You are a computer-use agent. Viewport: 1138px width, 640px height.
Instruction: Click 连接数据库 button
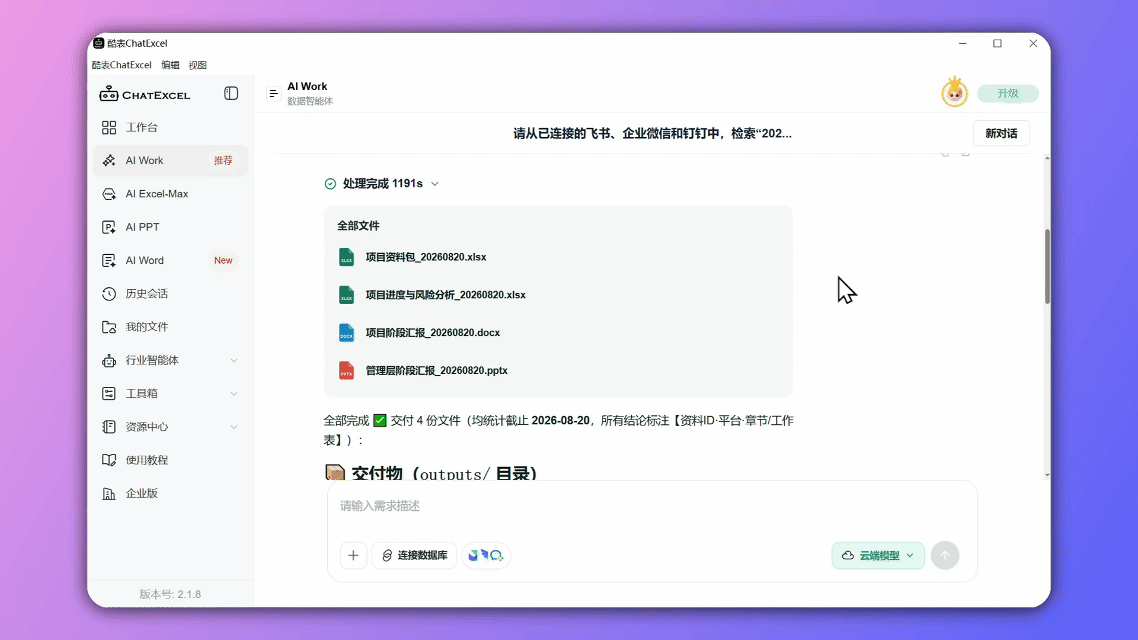pos(414,556)
